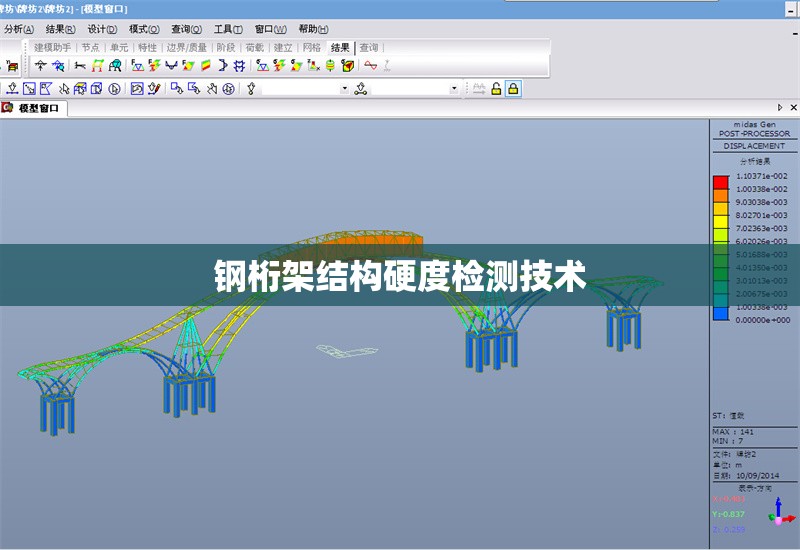Choose the select window box icon
Image resolution: width=800 pixels, height=550 pixels.
30,89
